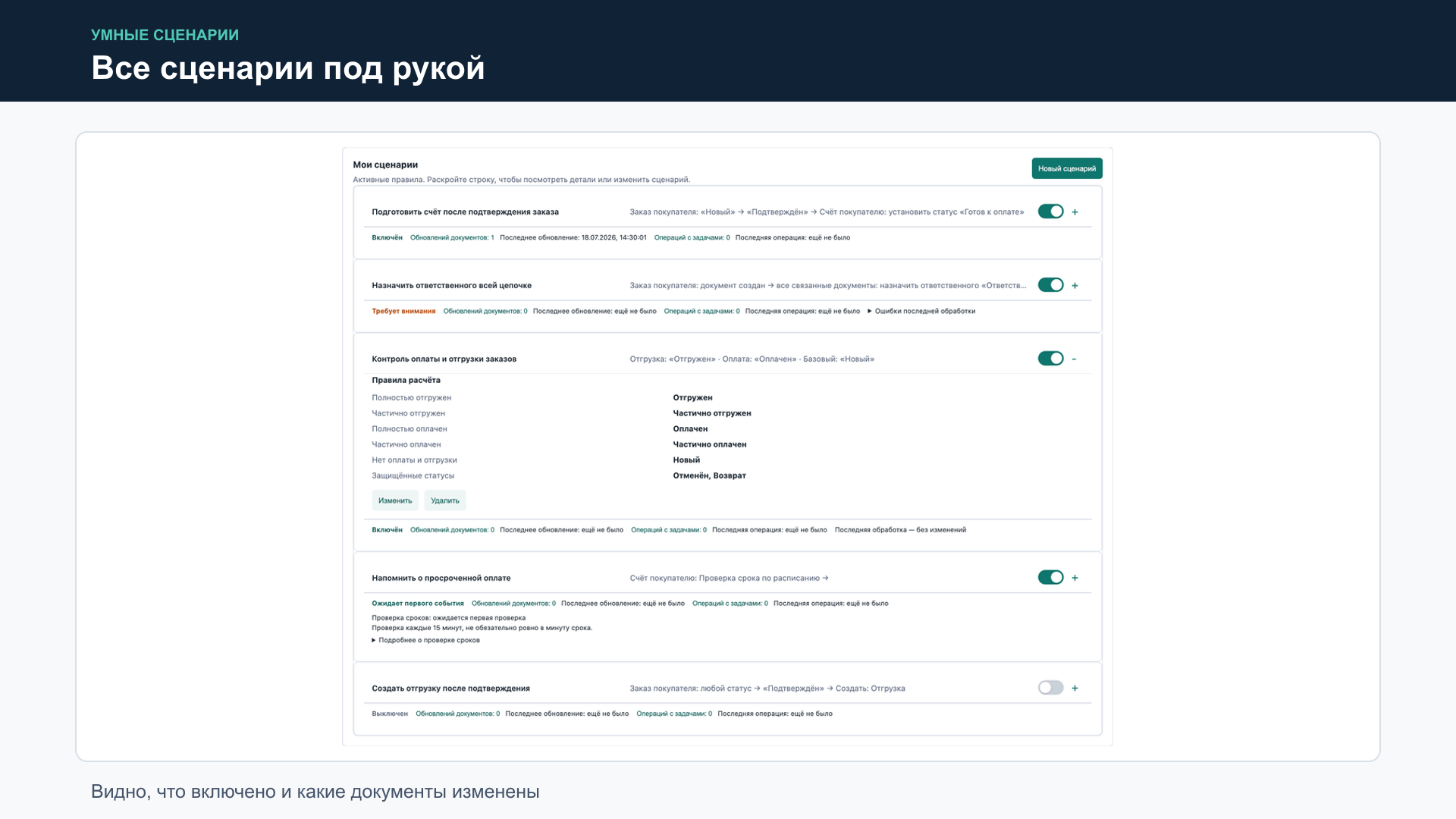This screenshot has height=819, width=1456.
Task: Click «Обновлений документов: 1» in first scenario
Action: (452, 237)
